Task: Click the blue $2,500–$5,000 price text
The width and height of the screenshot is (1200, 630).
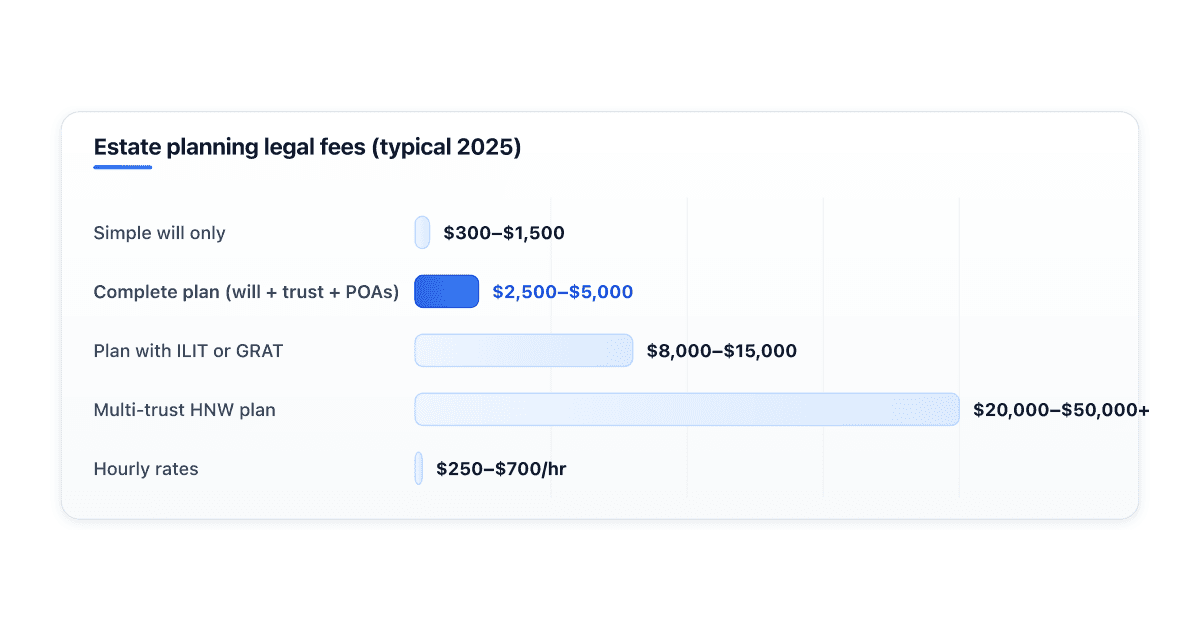Action: click(x=563, y=292)
